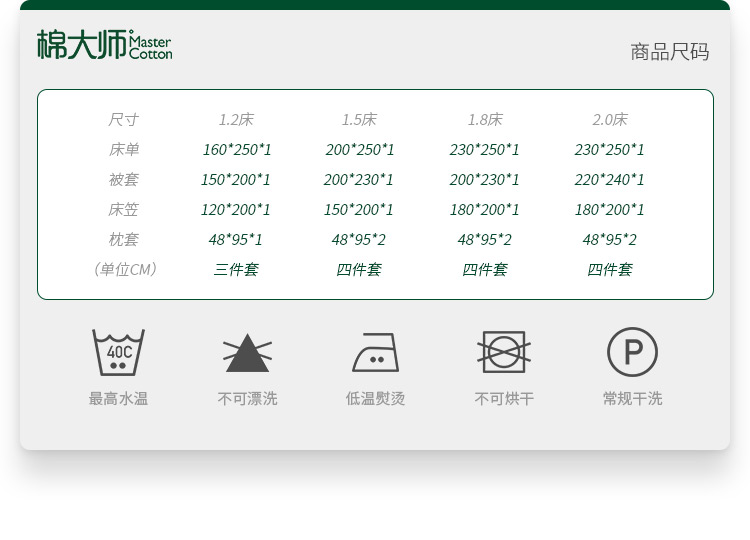This screenshot has width=750, height=540.
Task: Click the 床单 200*250*1 cell
Action: pos(359,150)
